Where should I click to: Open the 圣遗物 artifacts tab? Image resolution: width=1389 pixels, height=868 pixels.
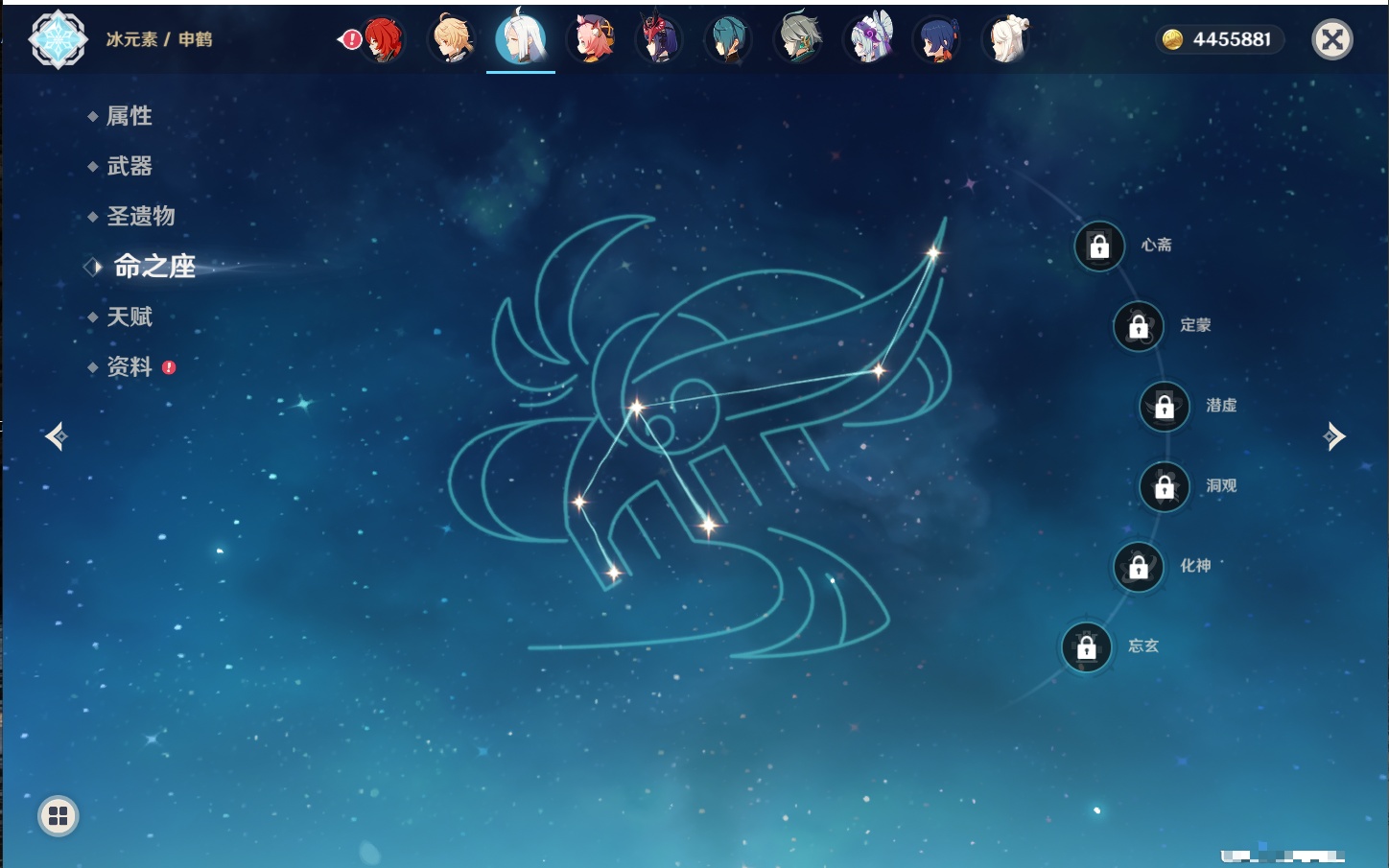141,216
